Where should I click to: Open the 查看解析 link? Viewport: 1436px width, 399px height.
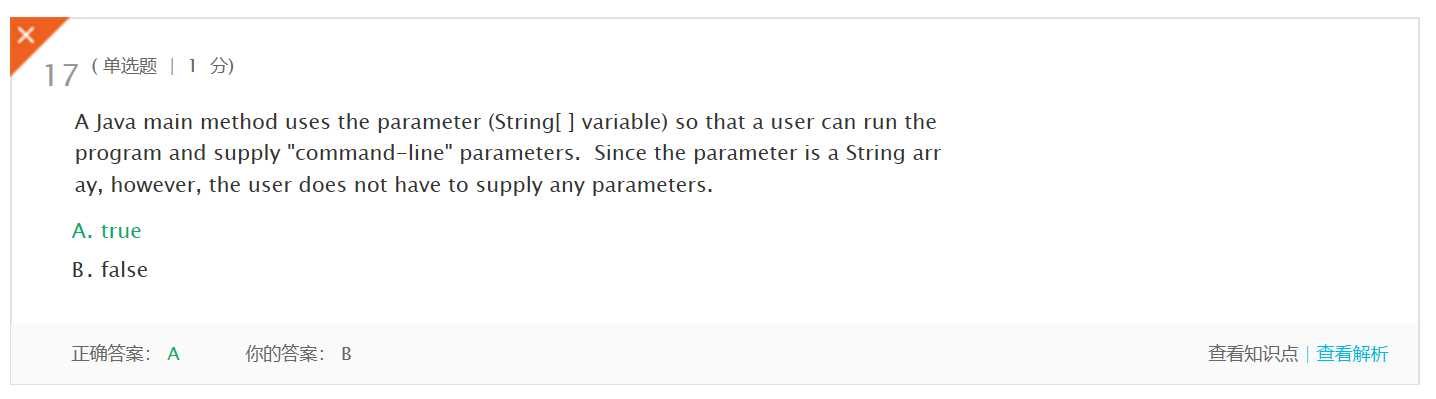(x=1352, y=354)
